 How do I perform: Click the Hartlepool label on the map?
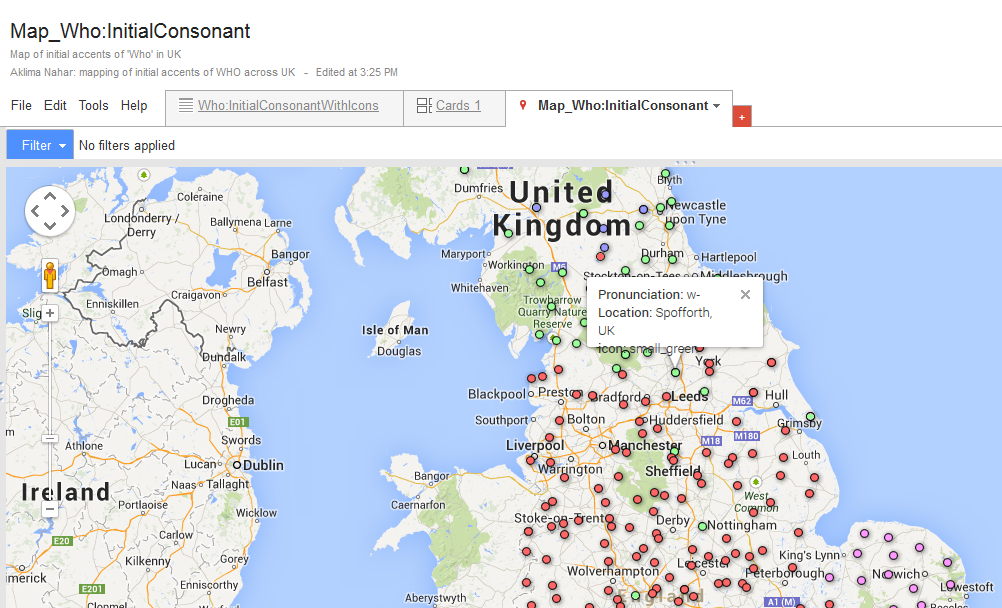pos(728,257)
